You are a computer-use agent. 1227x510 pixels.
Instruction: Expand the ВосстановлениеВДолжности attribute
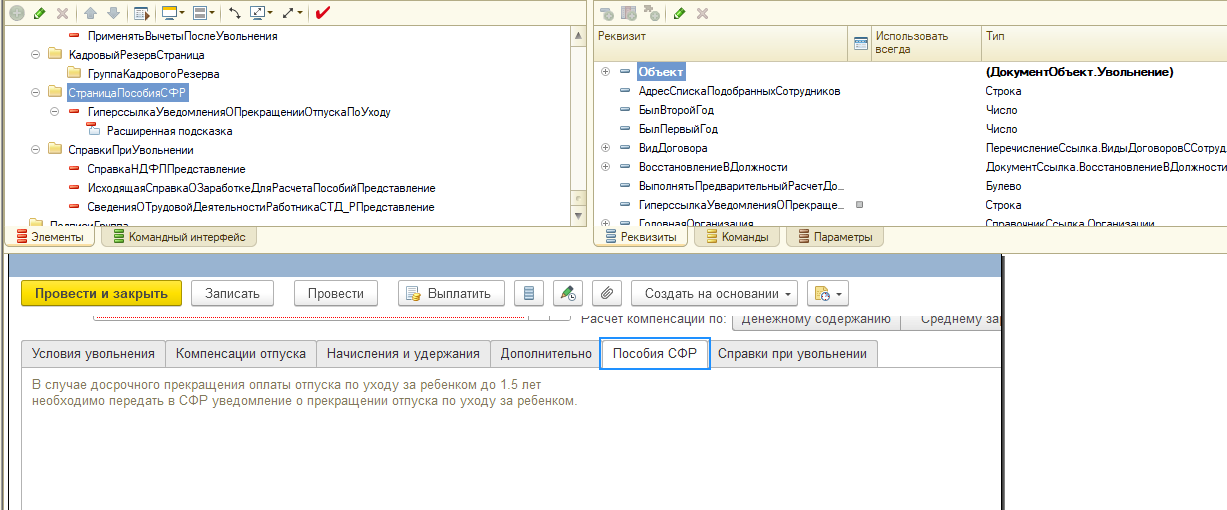[606, 167]
